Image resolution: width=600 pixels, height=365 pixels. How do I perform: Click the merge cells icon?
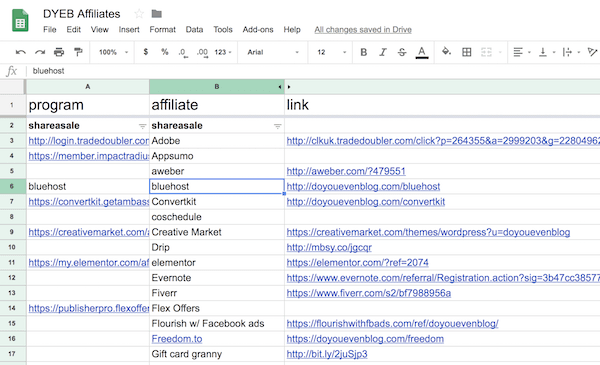[486, 52]
